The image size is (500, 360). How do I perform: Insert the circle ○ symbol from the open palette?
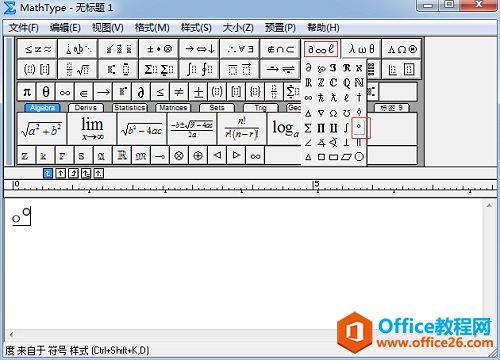pos(359,157)
